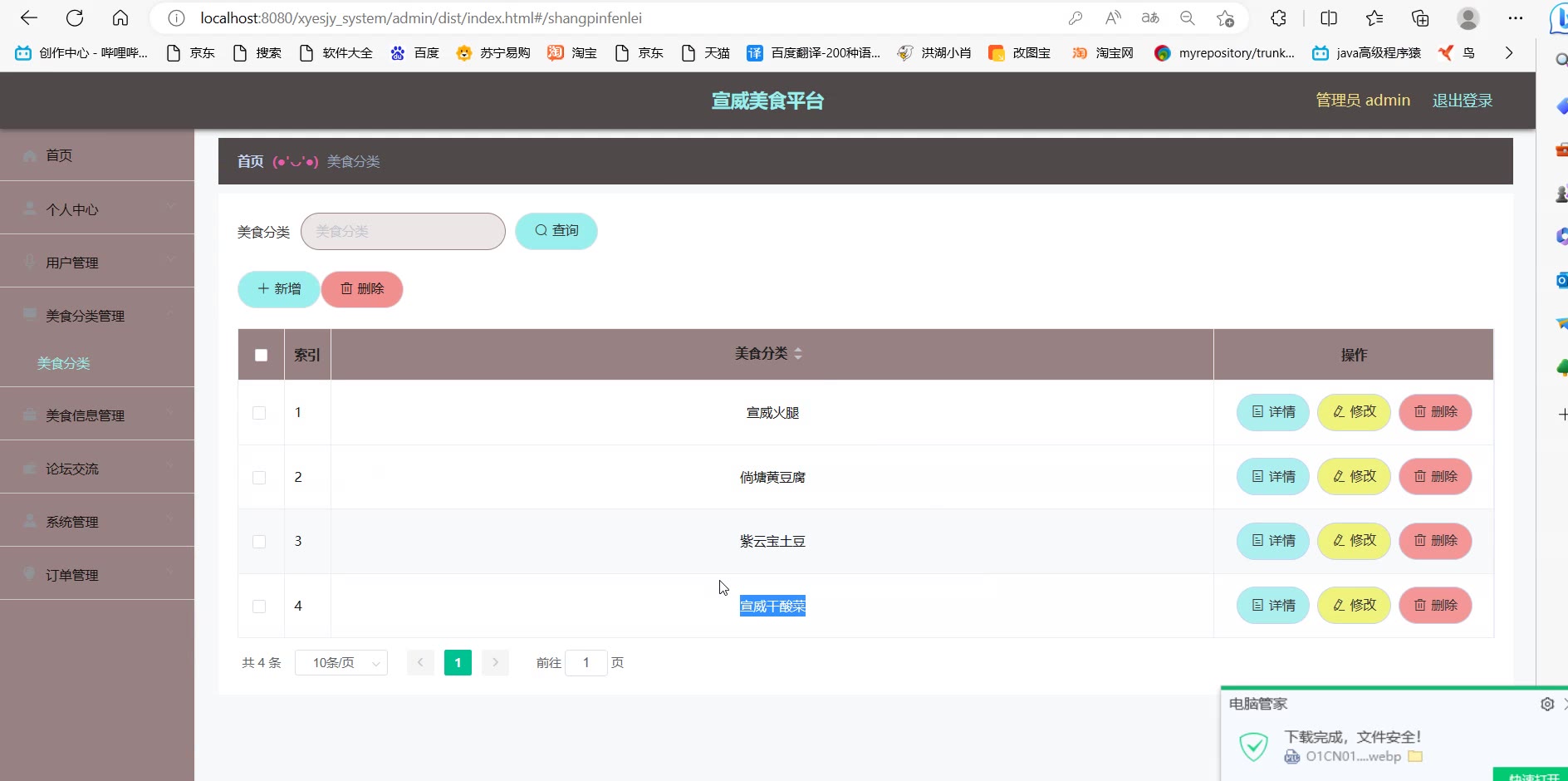Expand the 个人中心 sidebar menu
This screenshot has width=1568, height=781.
point(97,209)
